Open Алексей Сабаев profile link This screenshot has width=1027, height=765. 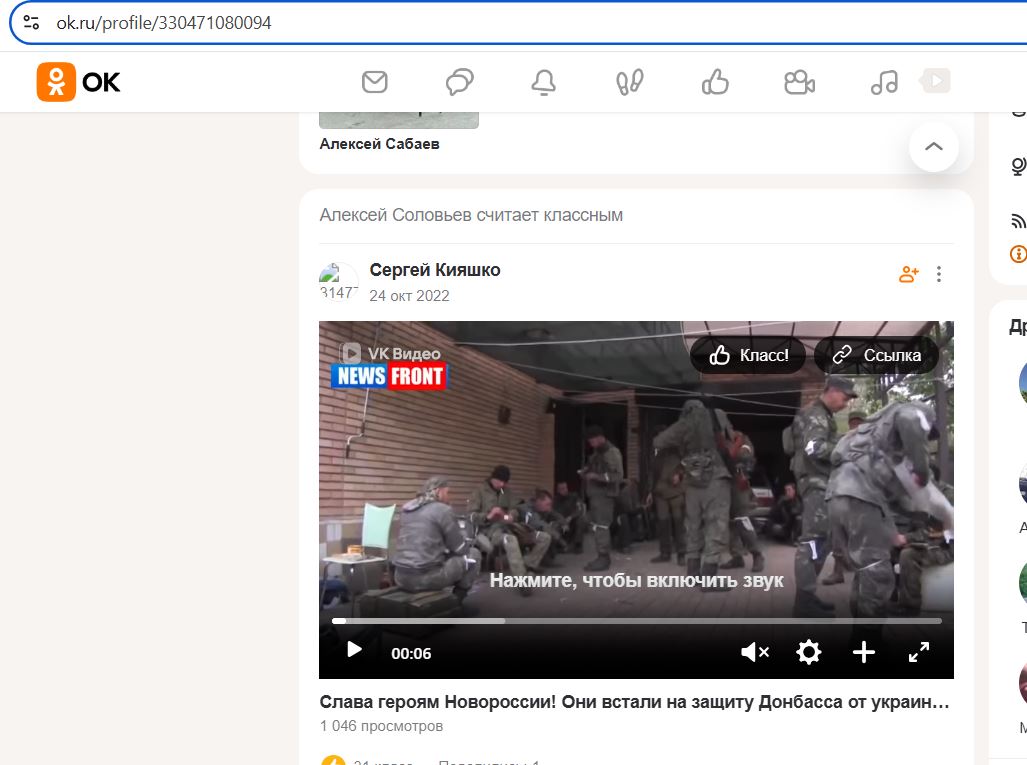click(x=379, y=144)
